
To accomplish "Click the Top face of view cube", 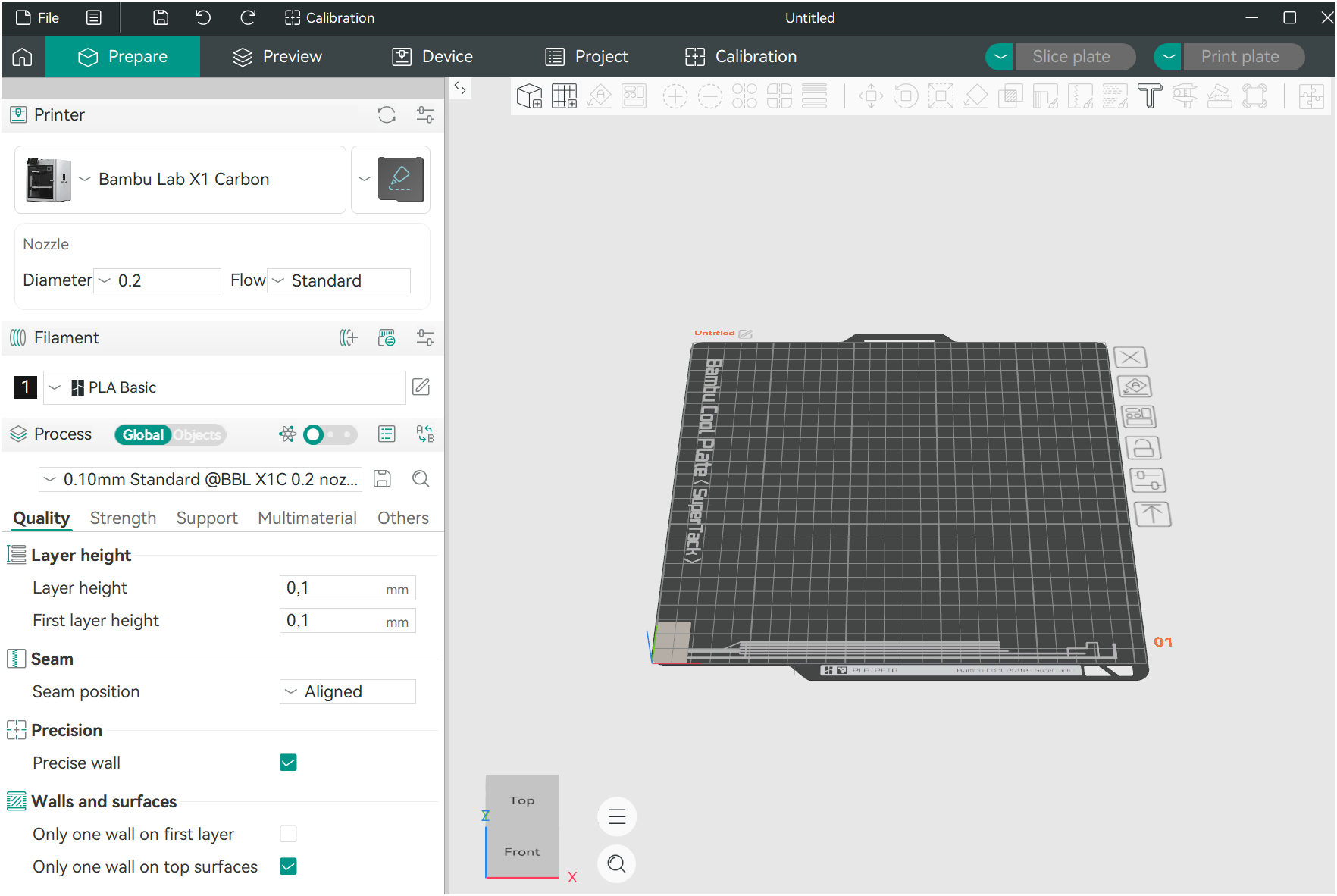I will pyautogui.click(x=522, y=800).
